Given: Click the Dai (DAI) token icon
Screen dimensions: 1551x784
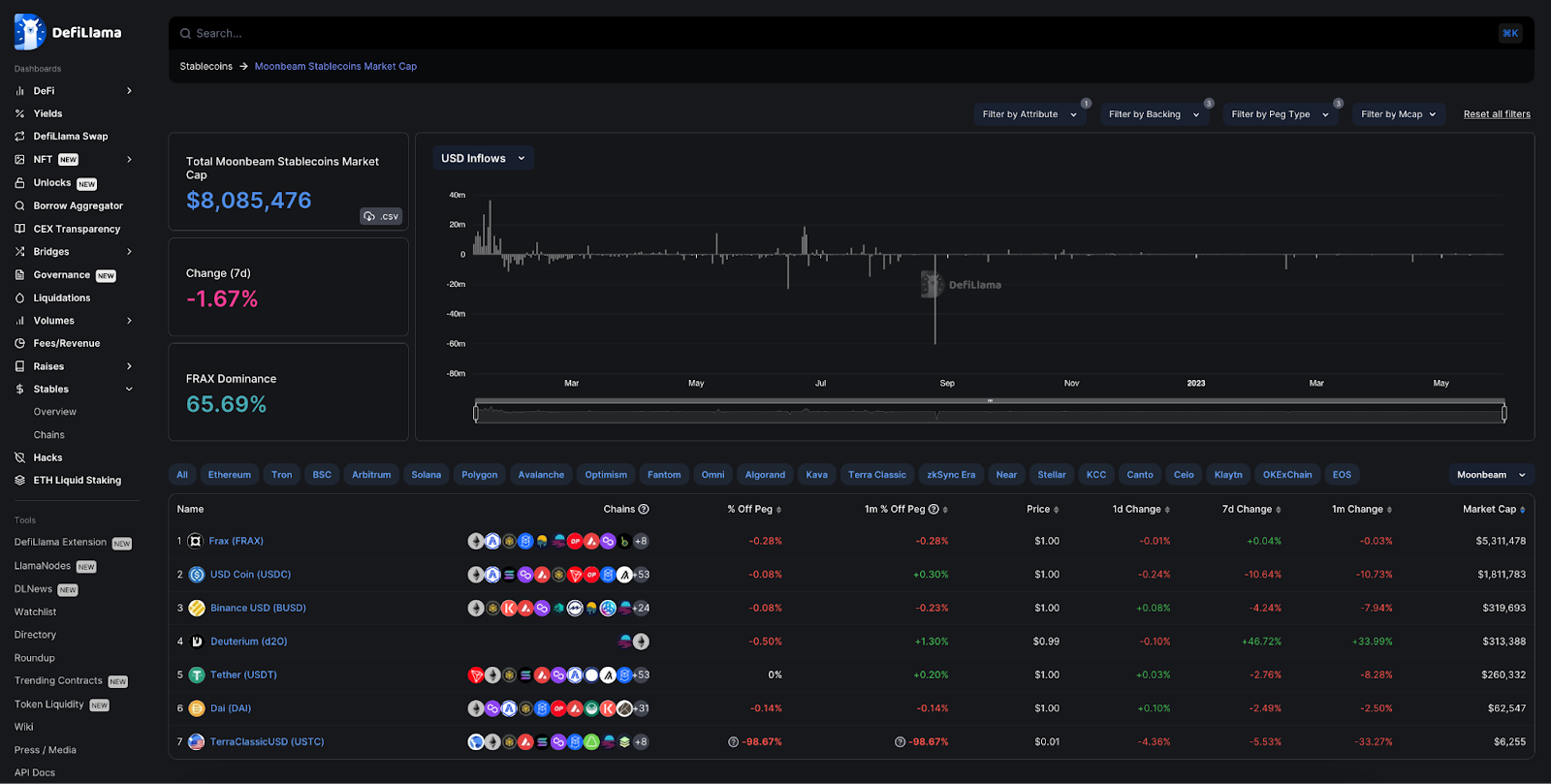Looking at the screenshot, I should click(x=197, y=708).
